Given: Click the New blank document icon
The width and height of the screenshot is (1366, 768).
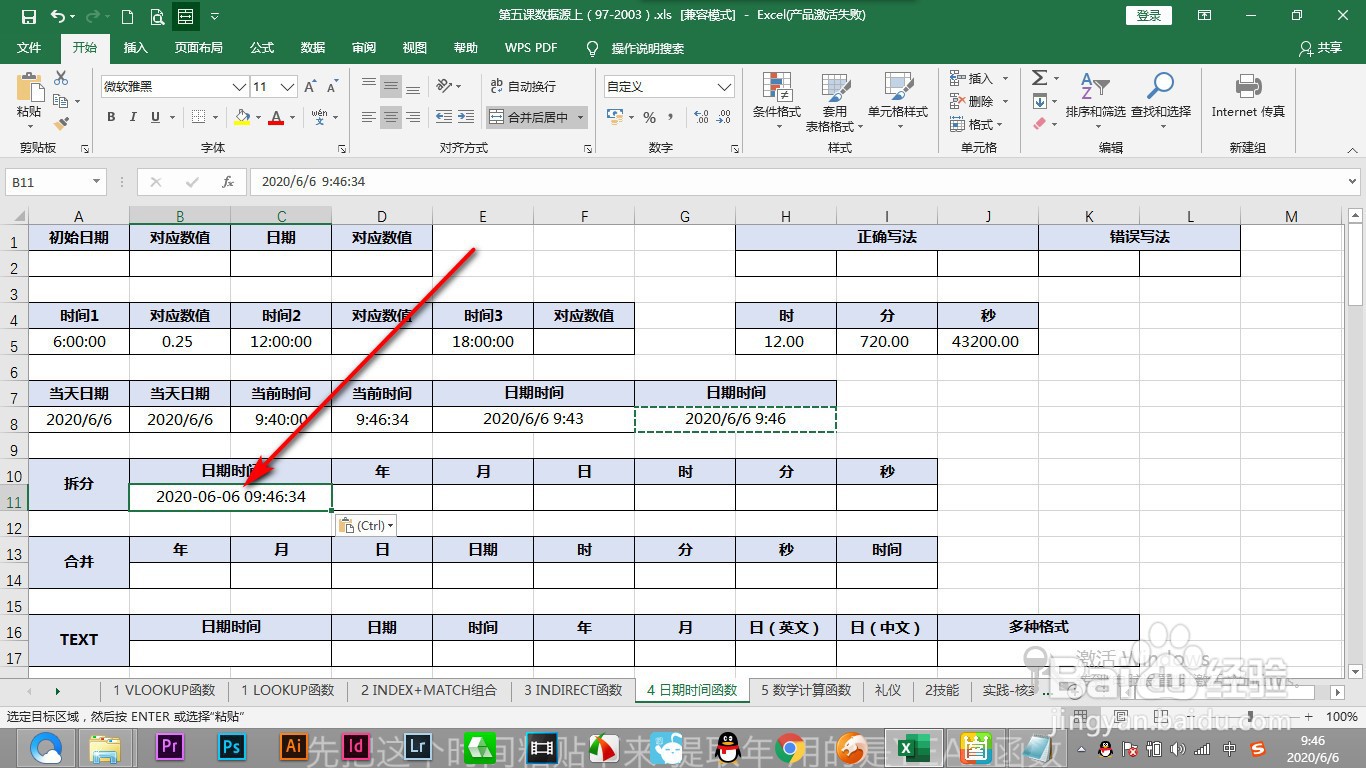Looking at the screenshot, I should 127,16.
